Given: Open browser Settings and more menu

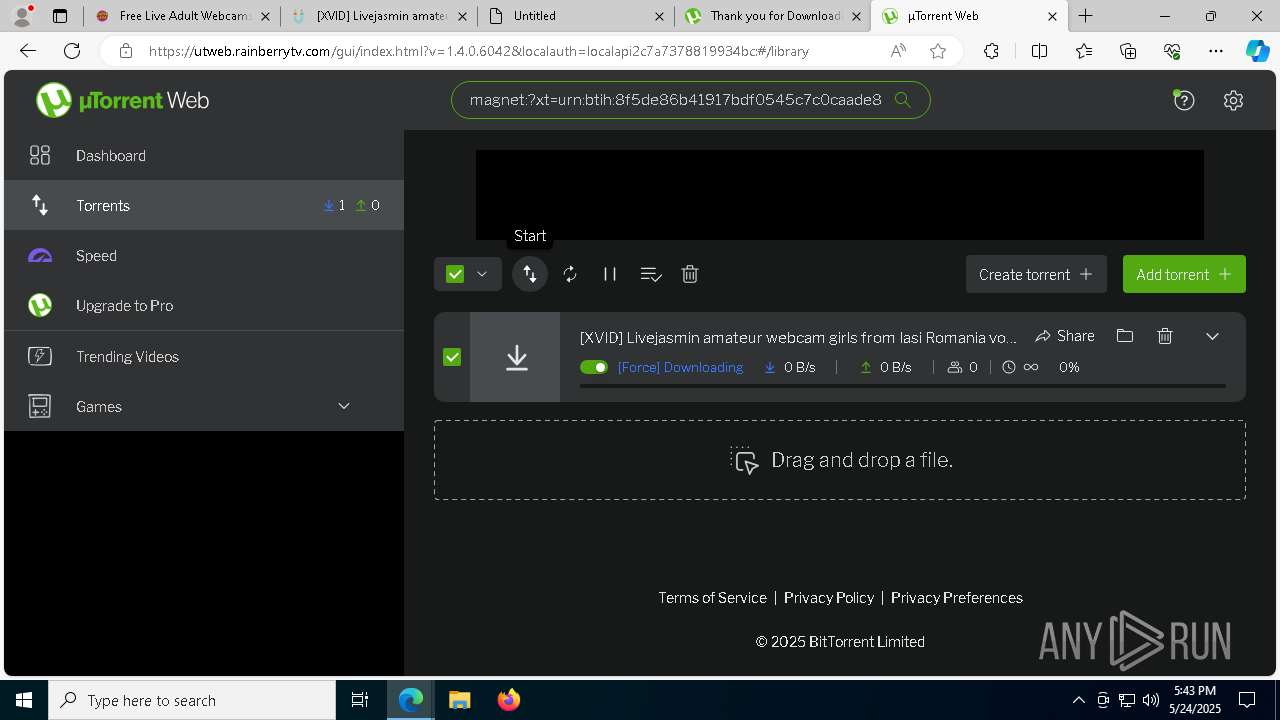Looking at the screenshot, I should pos(1216,51).
